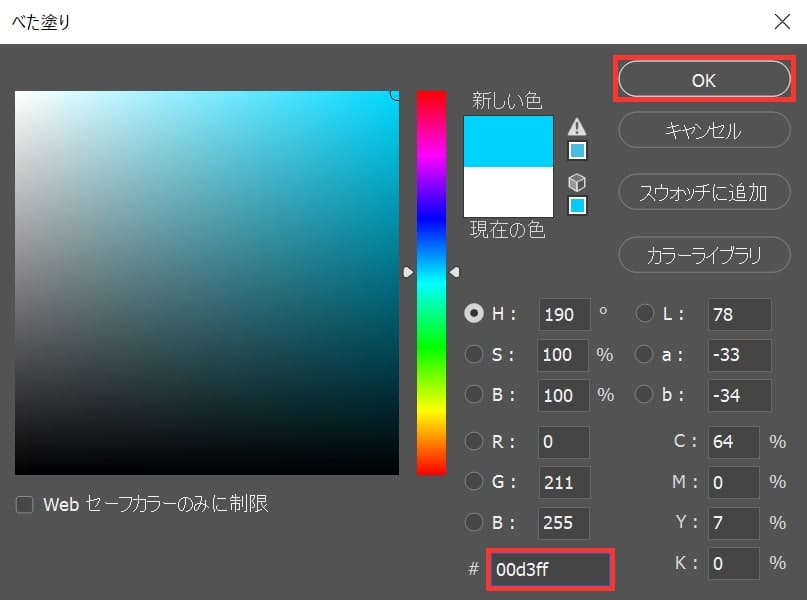Click the RGB B field showing 255
Image resolution: width=807 pixels, height=600 pixels.
point(564,523)
